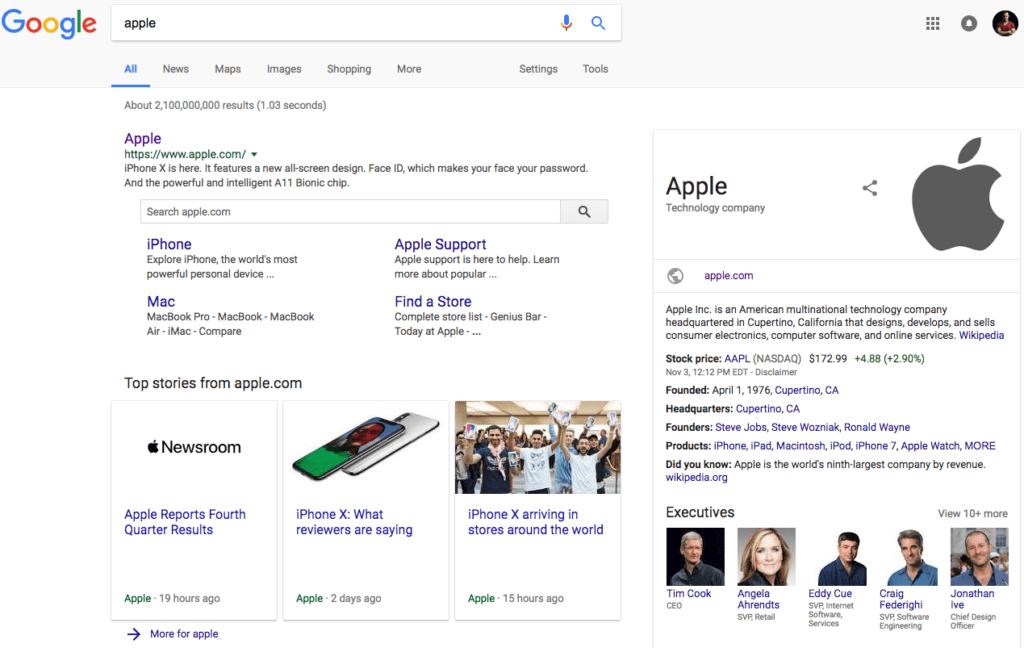Open the iPhone sitelink

169,244
